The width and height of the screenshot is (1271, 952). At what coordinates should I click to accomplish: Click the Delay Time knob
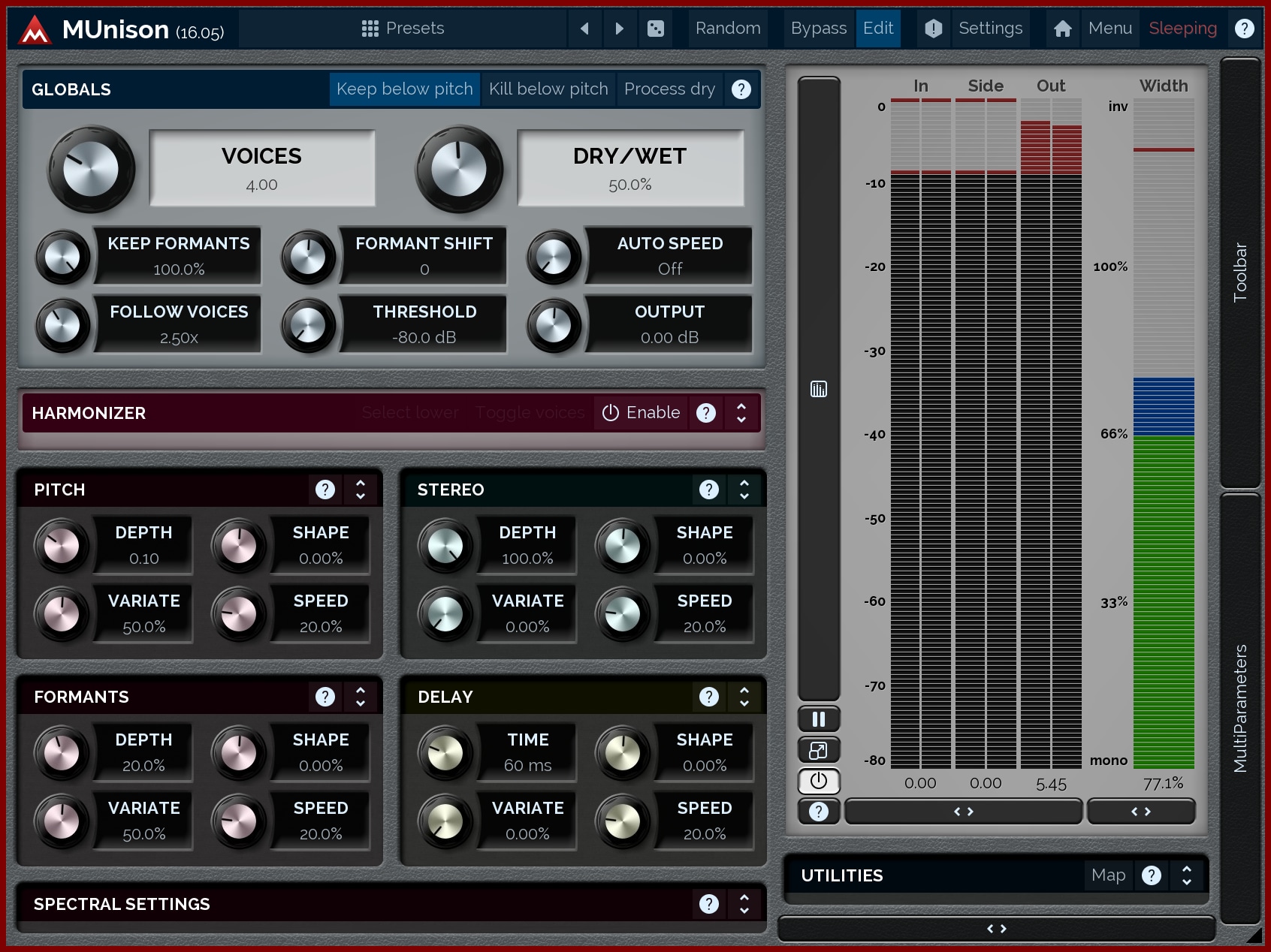pyautogui.click(x=445, y=753)
